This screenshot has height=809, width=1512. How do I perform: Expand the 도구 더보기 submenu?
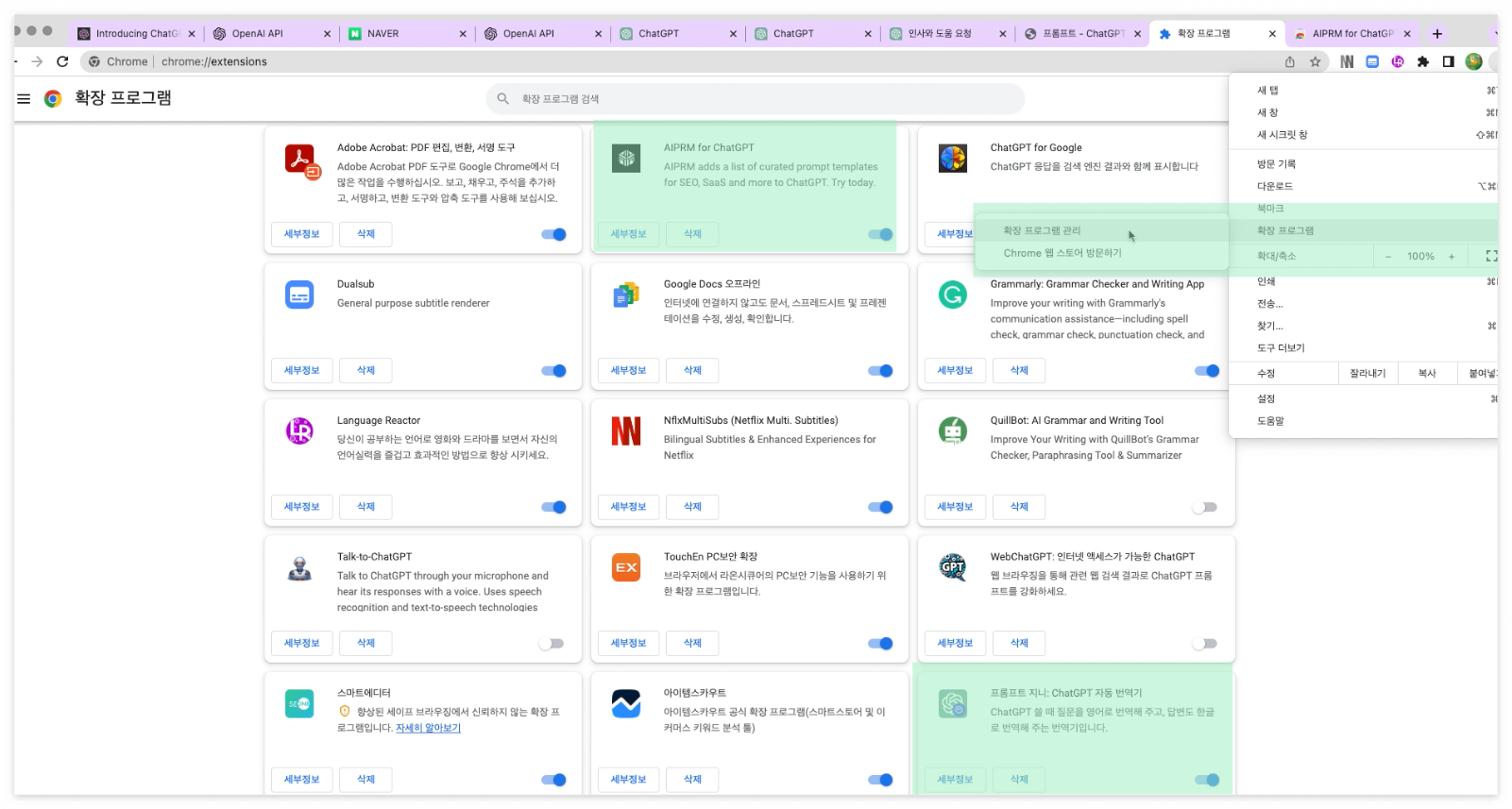pyautogui.click(x=1364, y=347)
